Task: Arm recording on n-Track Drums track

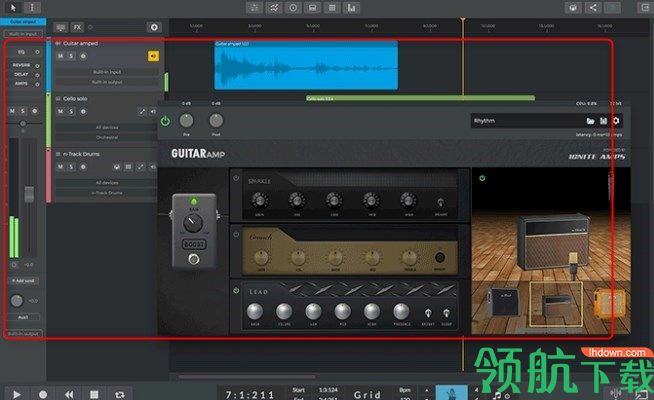Action: tap(83, 167)
